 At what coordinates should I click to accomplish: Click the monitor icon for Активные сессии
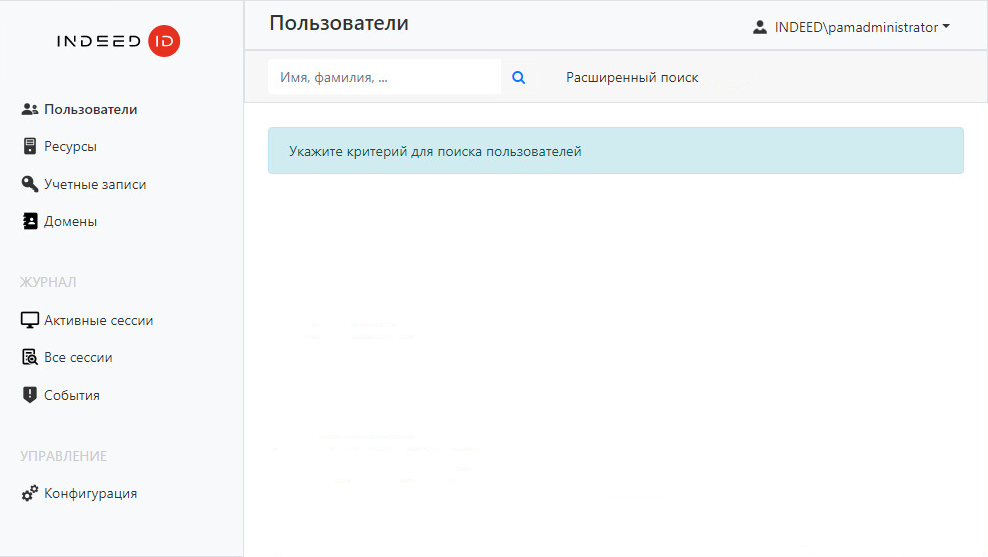click(29, 320)
